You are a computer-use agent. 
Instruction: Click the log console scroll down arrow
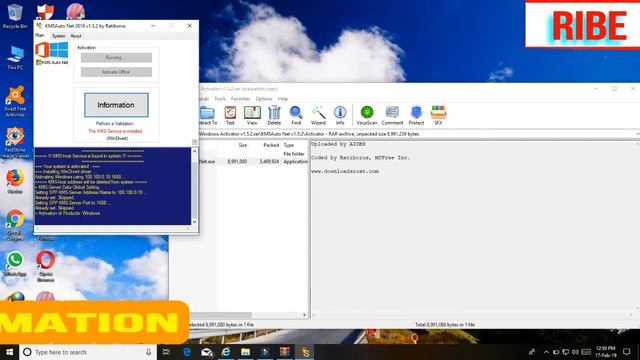(194, 222)
